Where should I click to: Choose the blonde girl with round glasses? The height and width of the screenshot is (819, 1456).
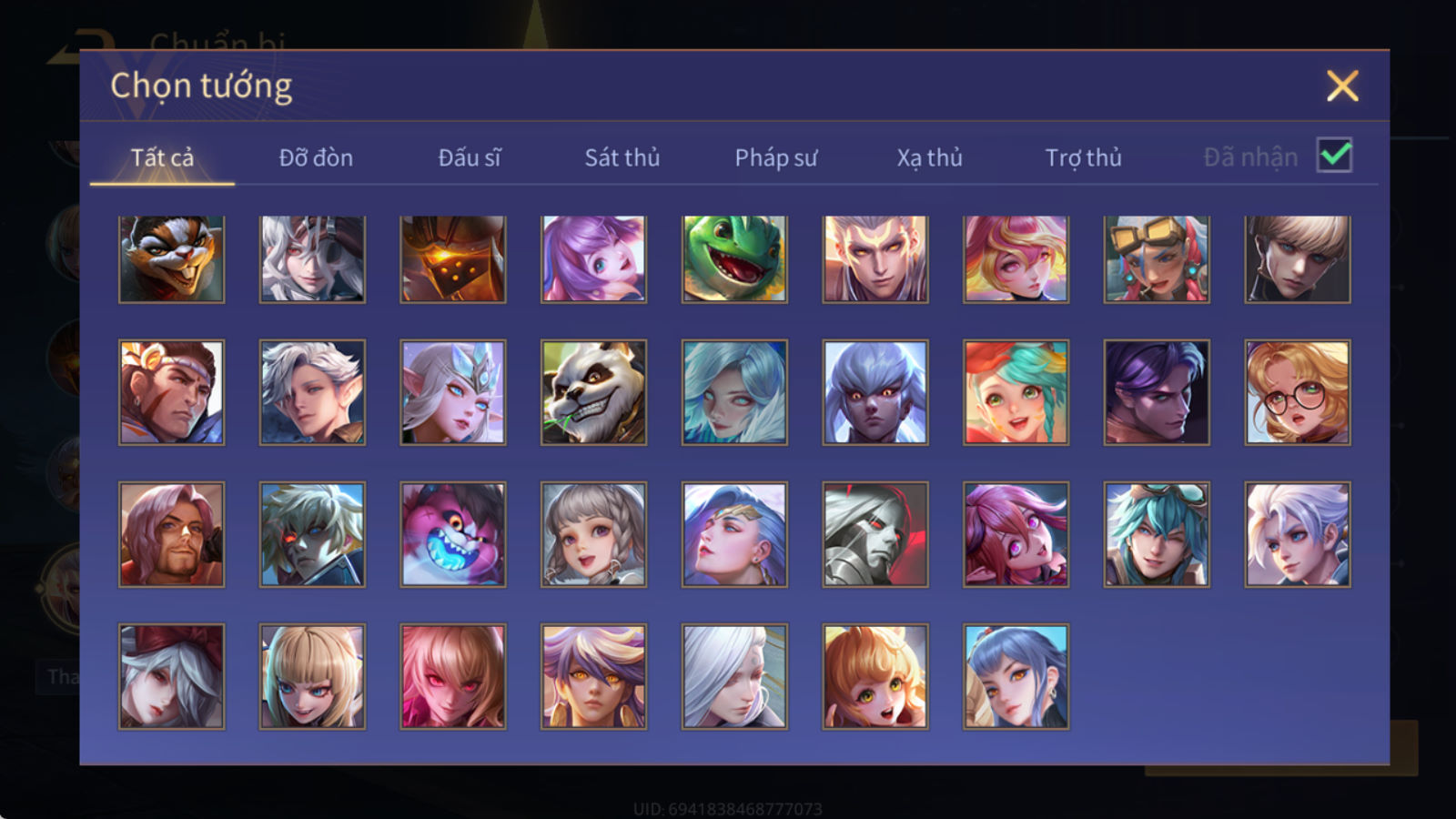tap(1298, 392)
